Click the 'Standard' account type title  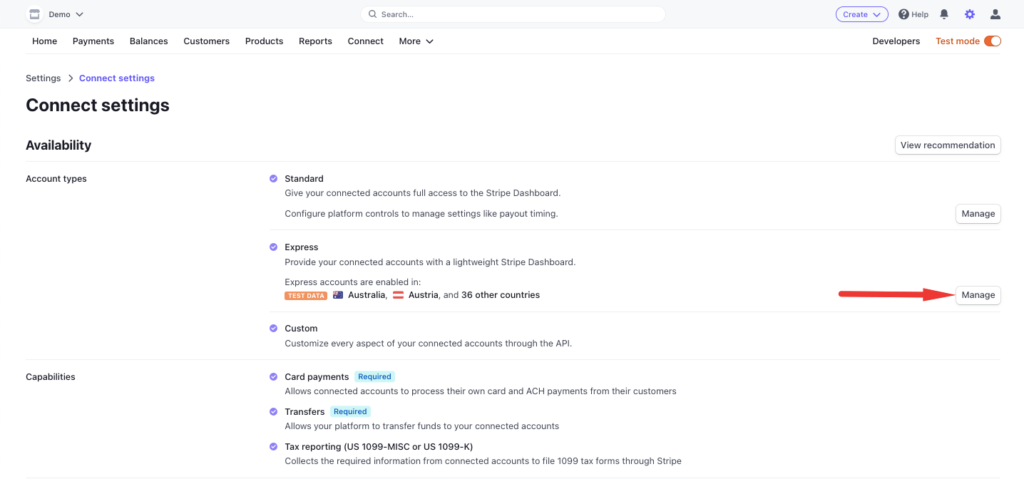pos(304,178)
